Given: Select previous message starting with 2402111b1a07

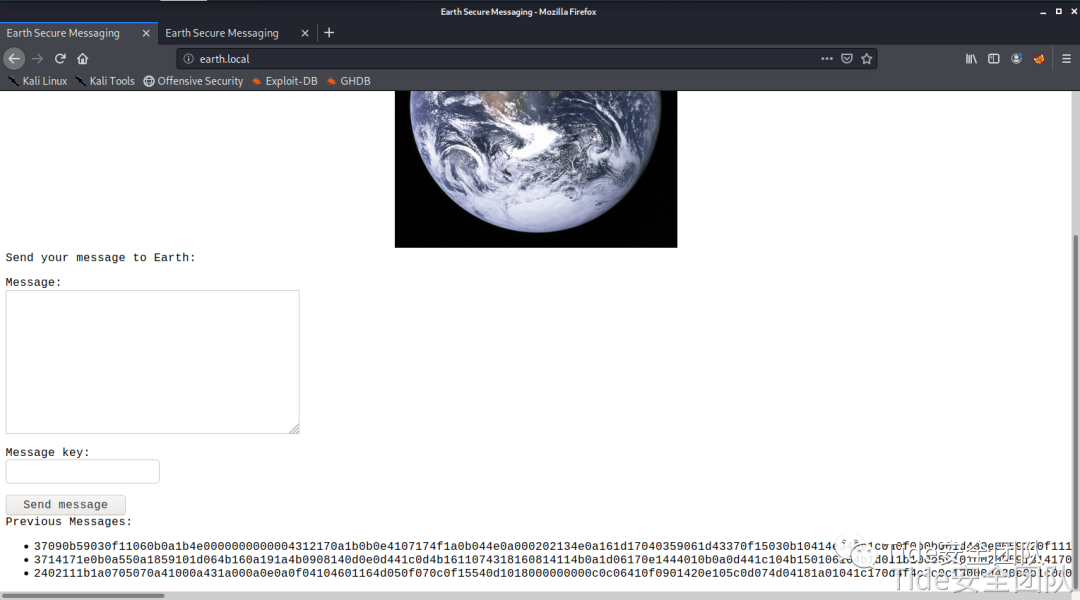Looking at the screenshot, I should [552, 572].
